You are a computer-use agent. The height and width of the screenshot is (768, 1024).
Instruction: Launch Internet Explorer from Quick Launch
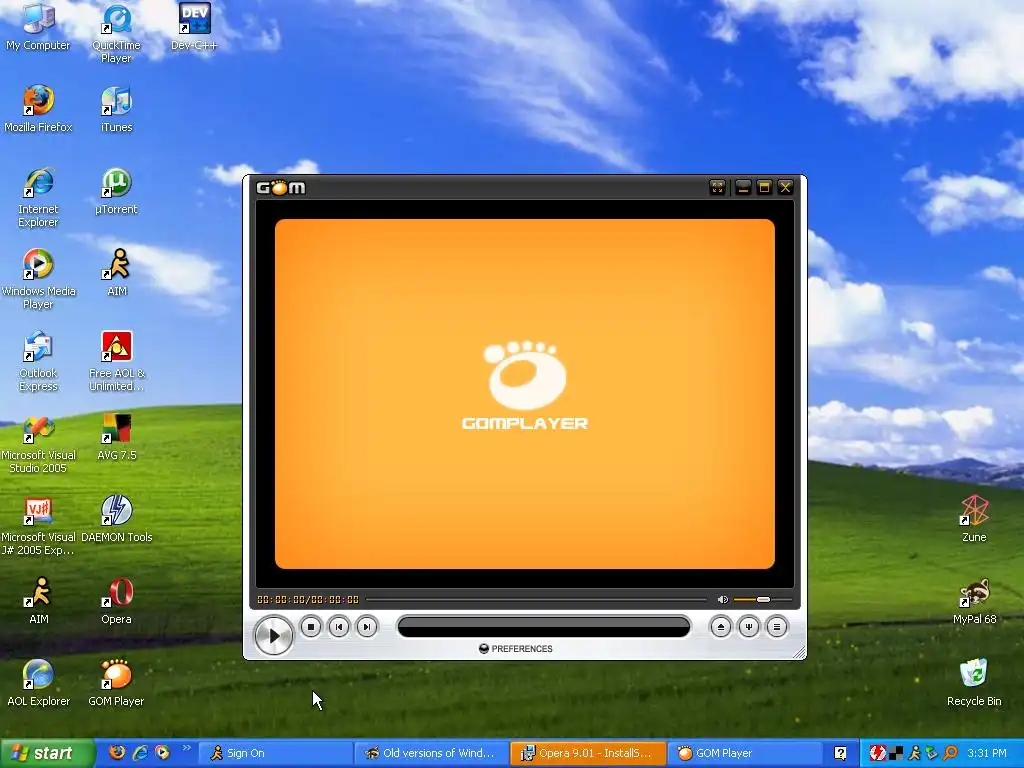pyautogui.click(x=140, y=753)
